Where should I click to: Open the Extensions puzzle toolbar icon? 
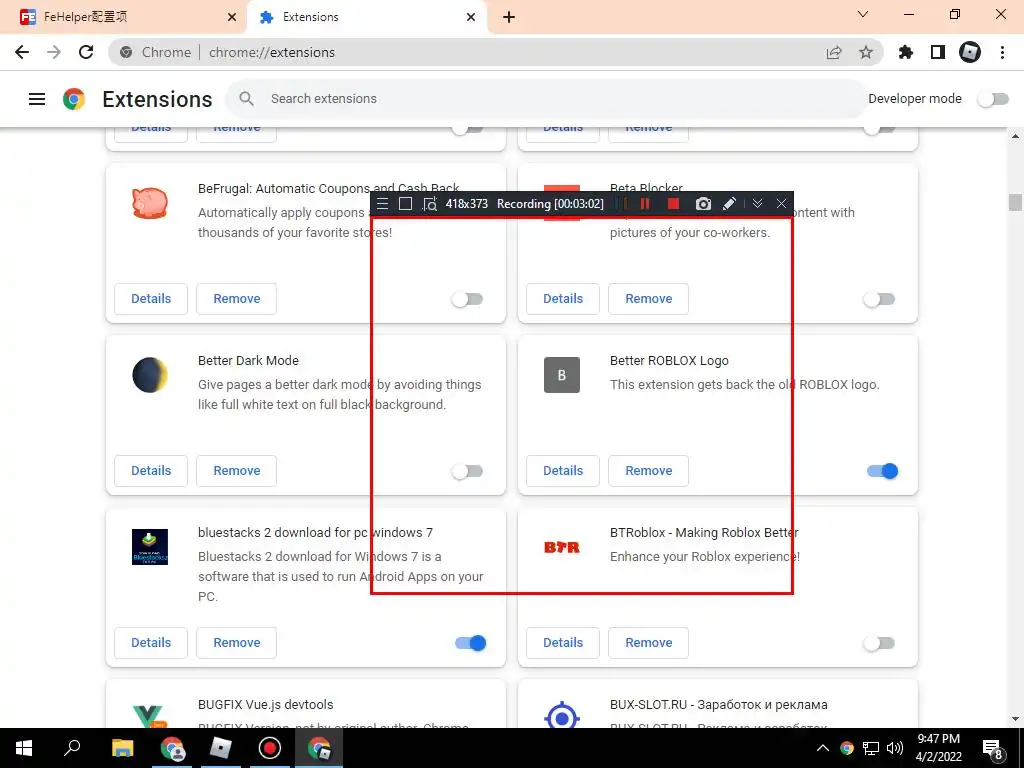pyautogui.click(x=906, y=52)
